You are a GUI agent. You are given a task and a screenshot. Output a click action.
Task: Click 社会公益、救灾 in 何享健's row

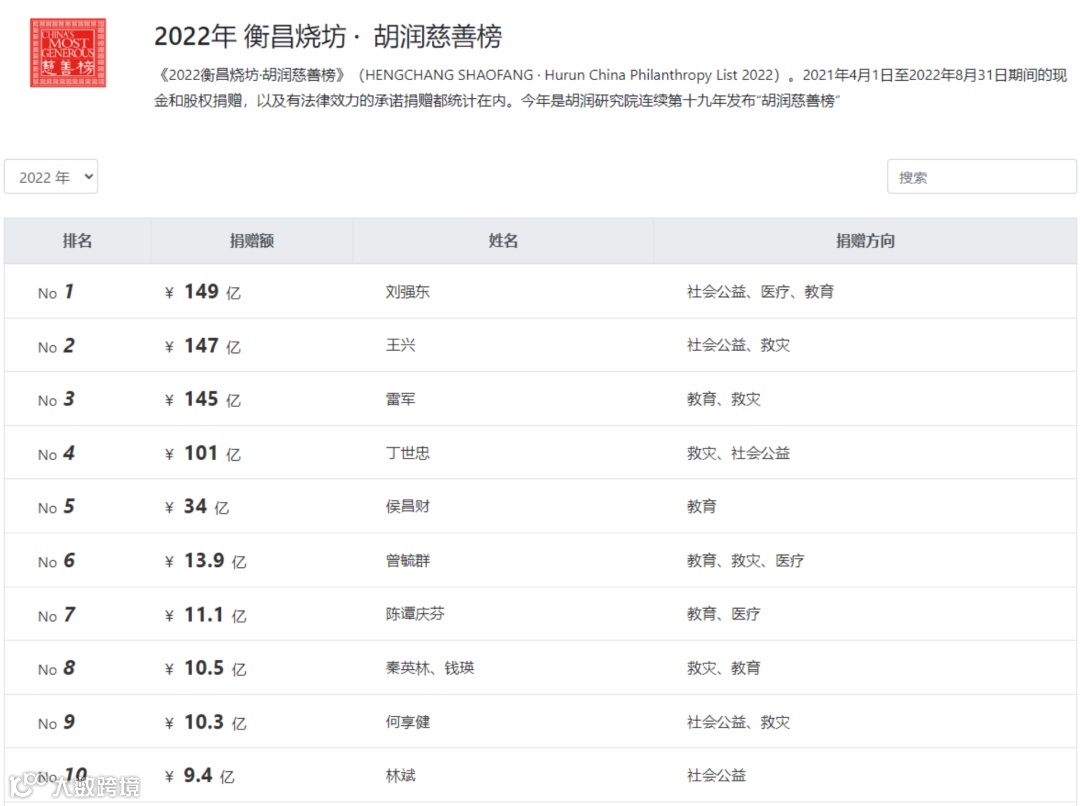(x=738, y=721)
